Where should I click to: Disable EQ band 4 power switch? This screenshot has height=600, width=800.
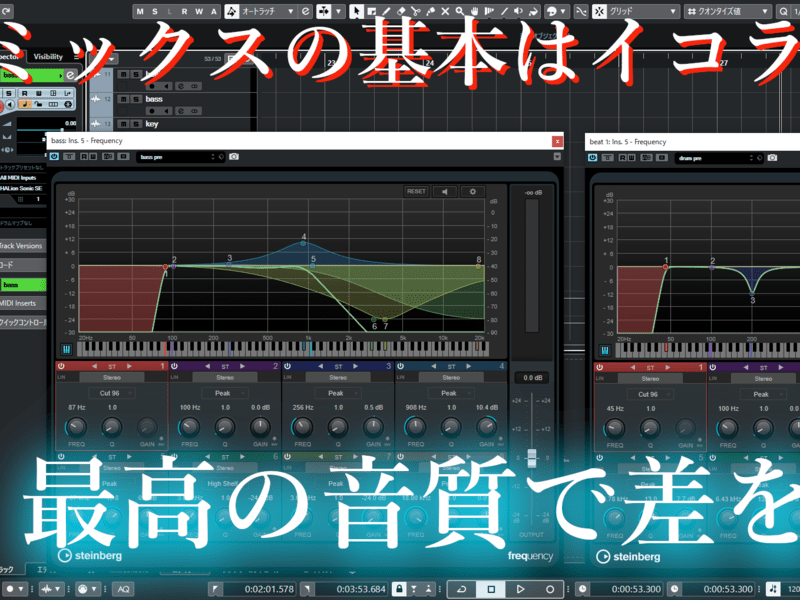400,368
